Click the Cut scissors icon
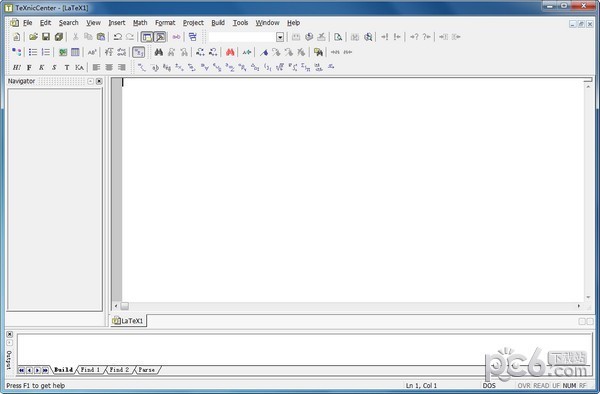This screenshot has width=600, height=394. coord(75,37)
